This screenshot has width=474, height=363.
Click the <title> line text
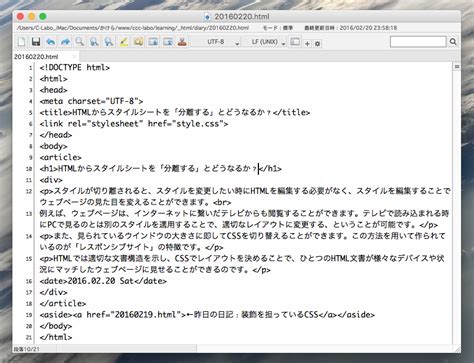coord(175,113)
